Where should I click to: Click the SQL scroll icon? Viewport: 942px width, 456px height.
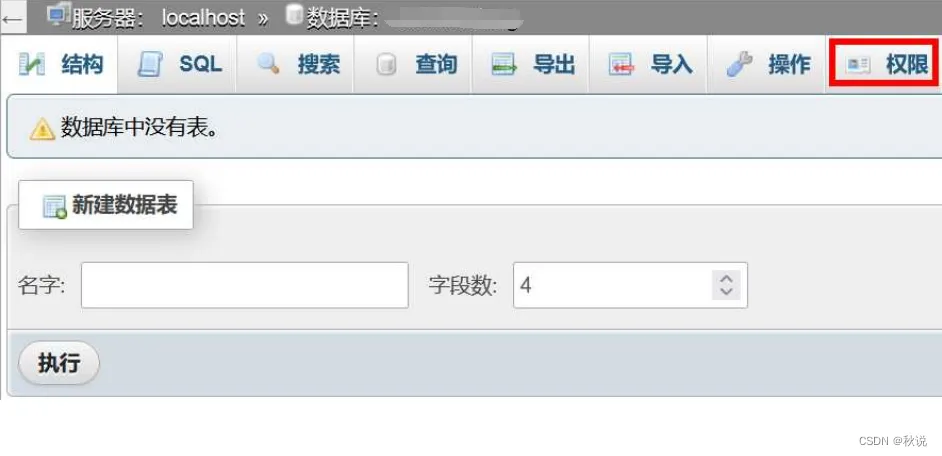coord(149,64)
